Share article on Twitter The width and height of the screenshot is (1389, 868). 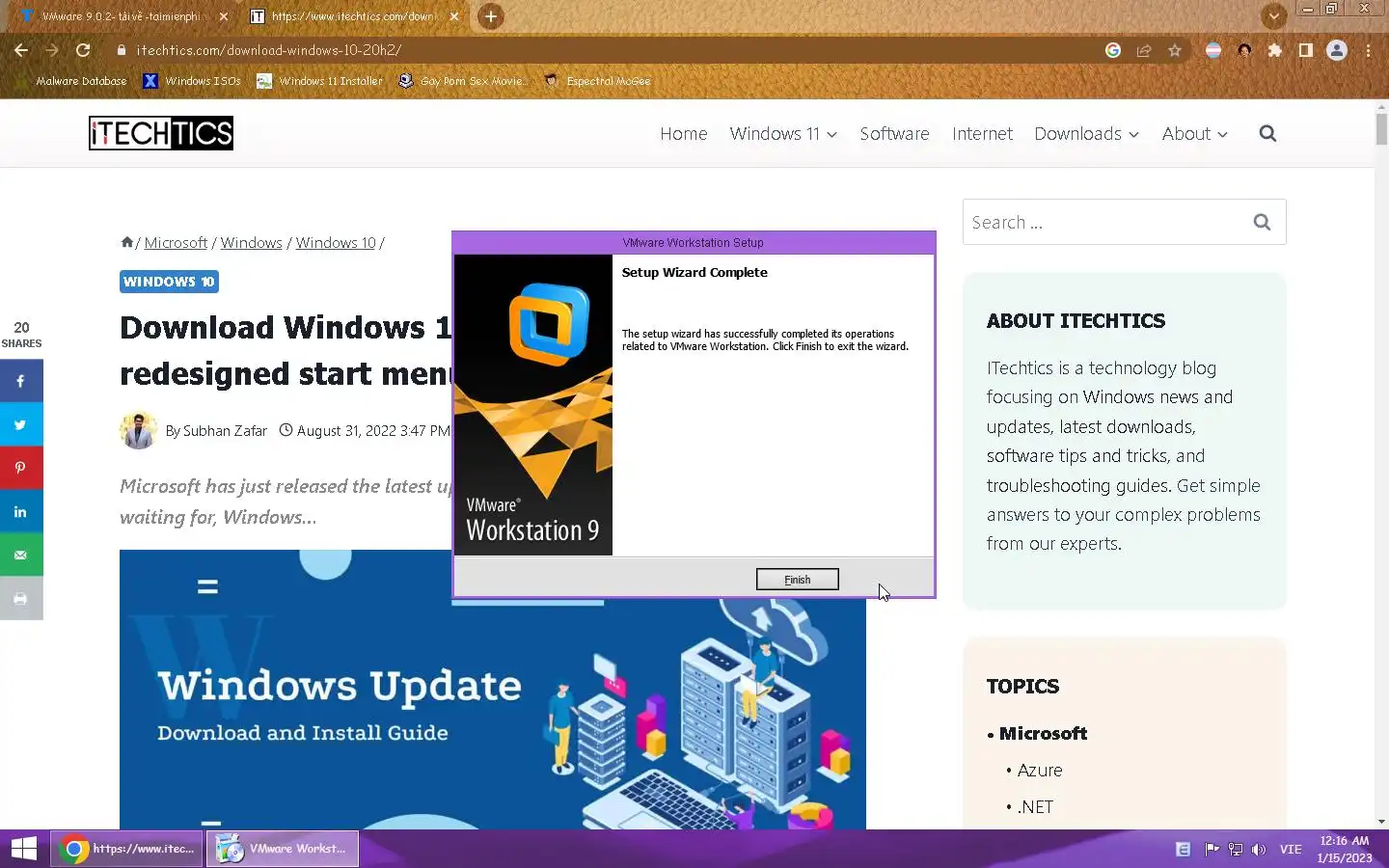21,424
